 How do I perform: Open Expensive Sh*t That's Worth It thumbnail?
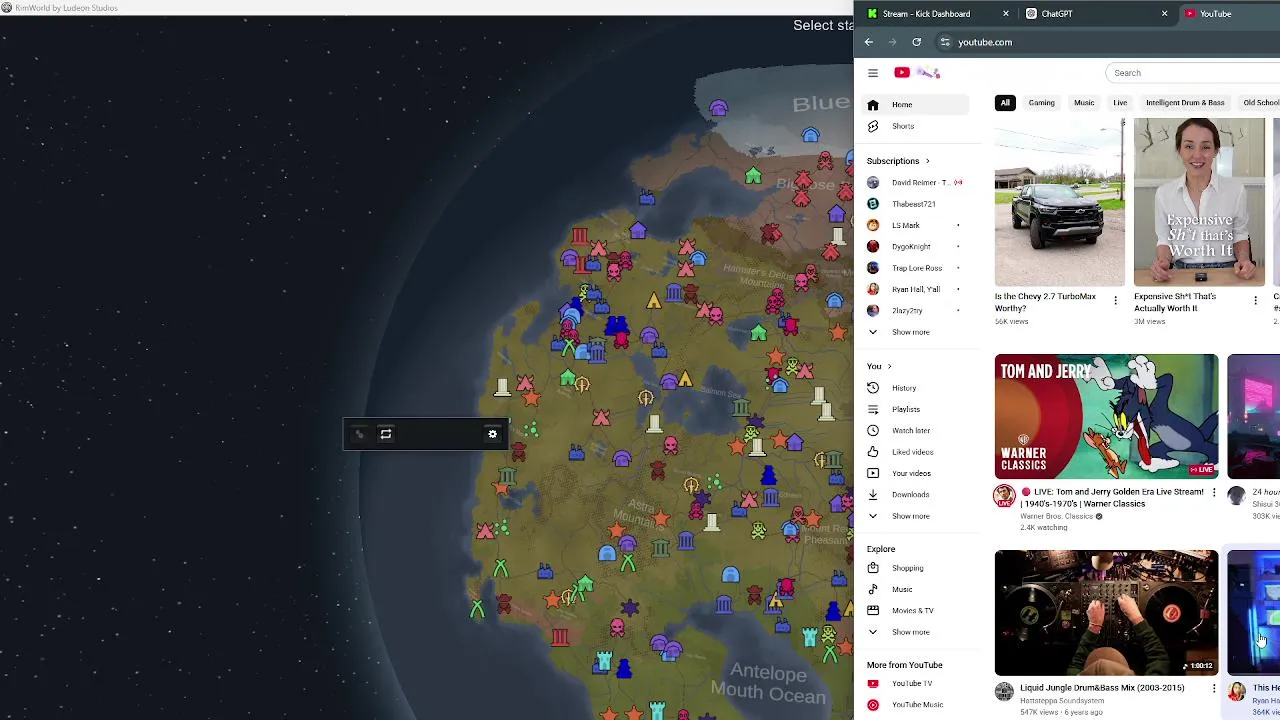pyautogui.click(x=1199, y=202)
